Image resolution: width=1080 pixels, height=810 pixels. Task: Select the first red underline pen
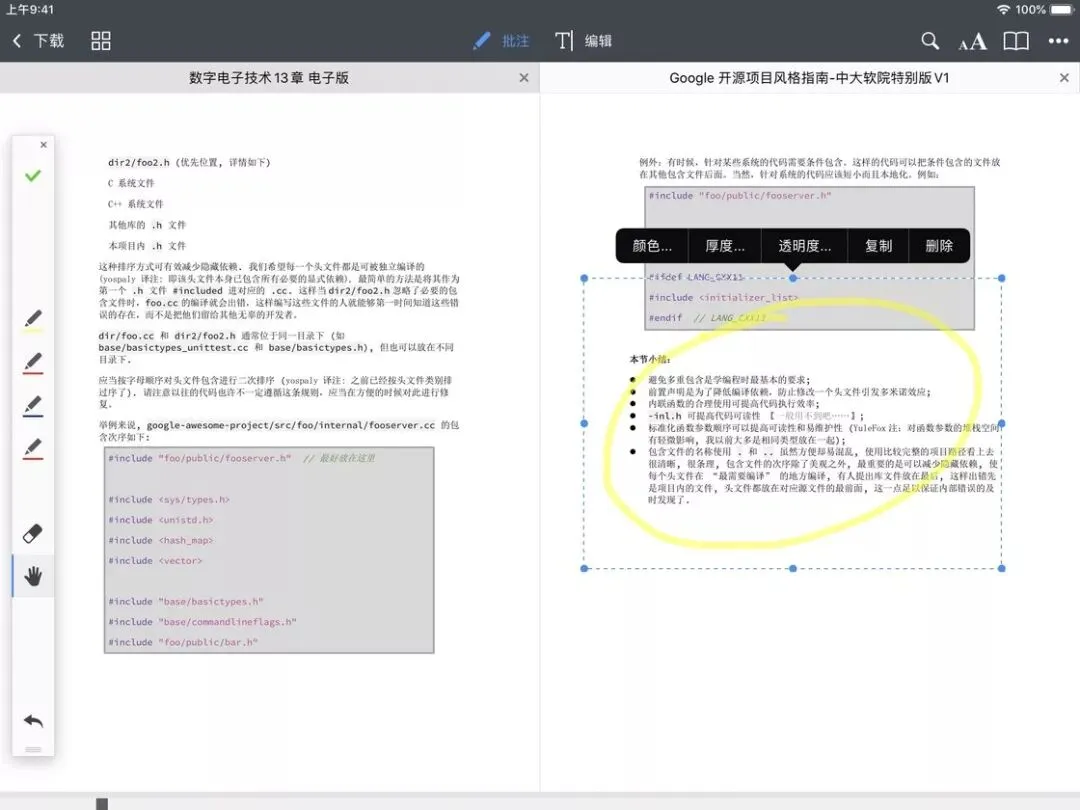click(x=32, y=363)
